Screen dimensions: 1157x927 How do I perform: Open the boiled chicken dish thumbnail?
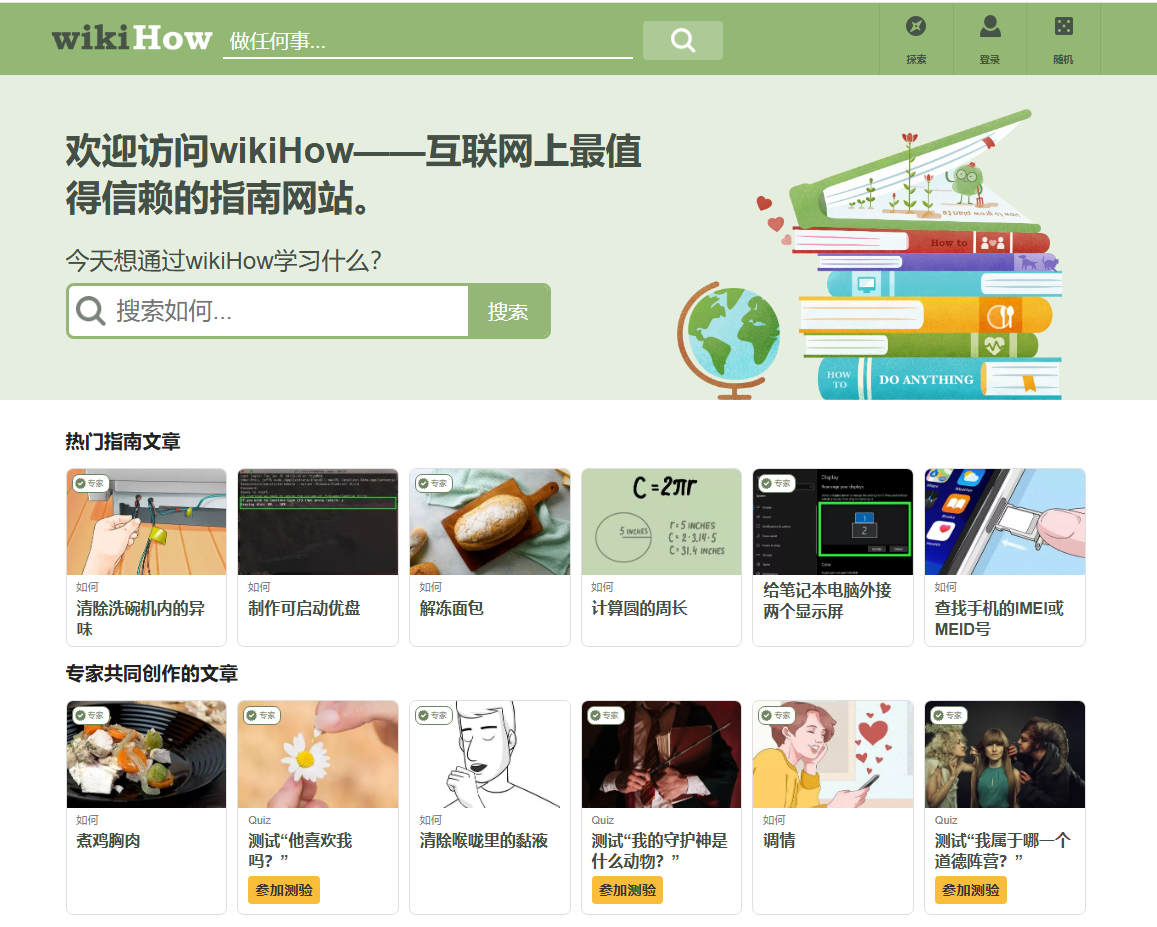[x=146, y=754]
